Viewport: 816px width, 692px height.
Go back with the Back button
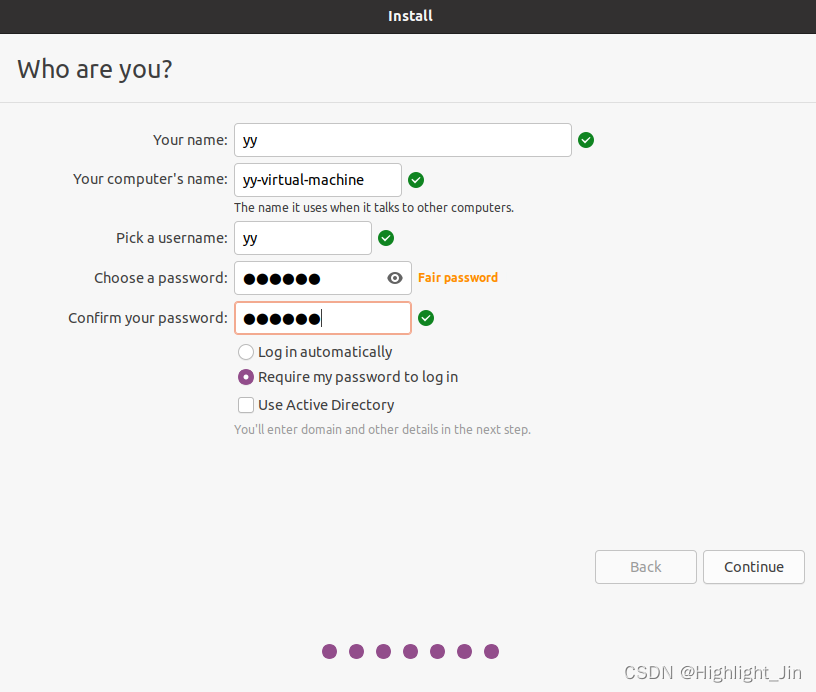pos(645,567)
